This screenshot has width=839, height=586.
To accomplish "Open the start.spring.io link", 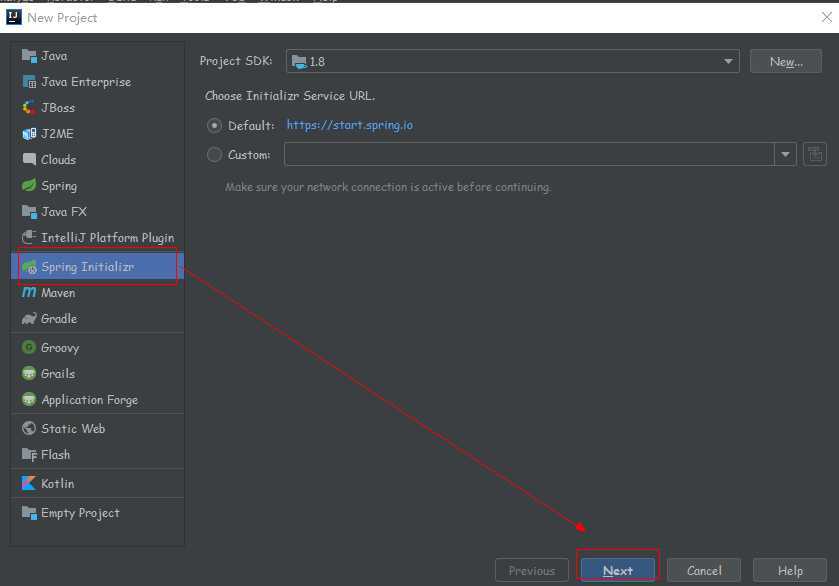I will click(x=349, y=125).
